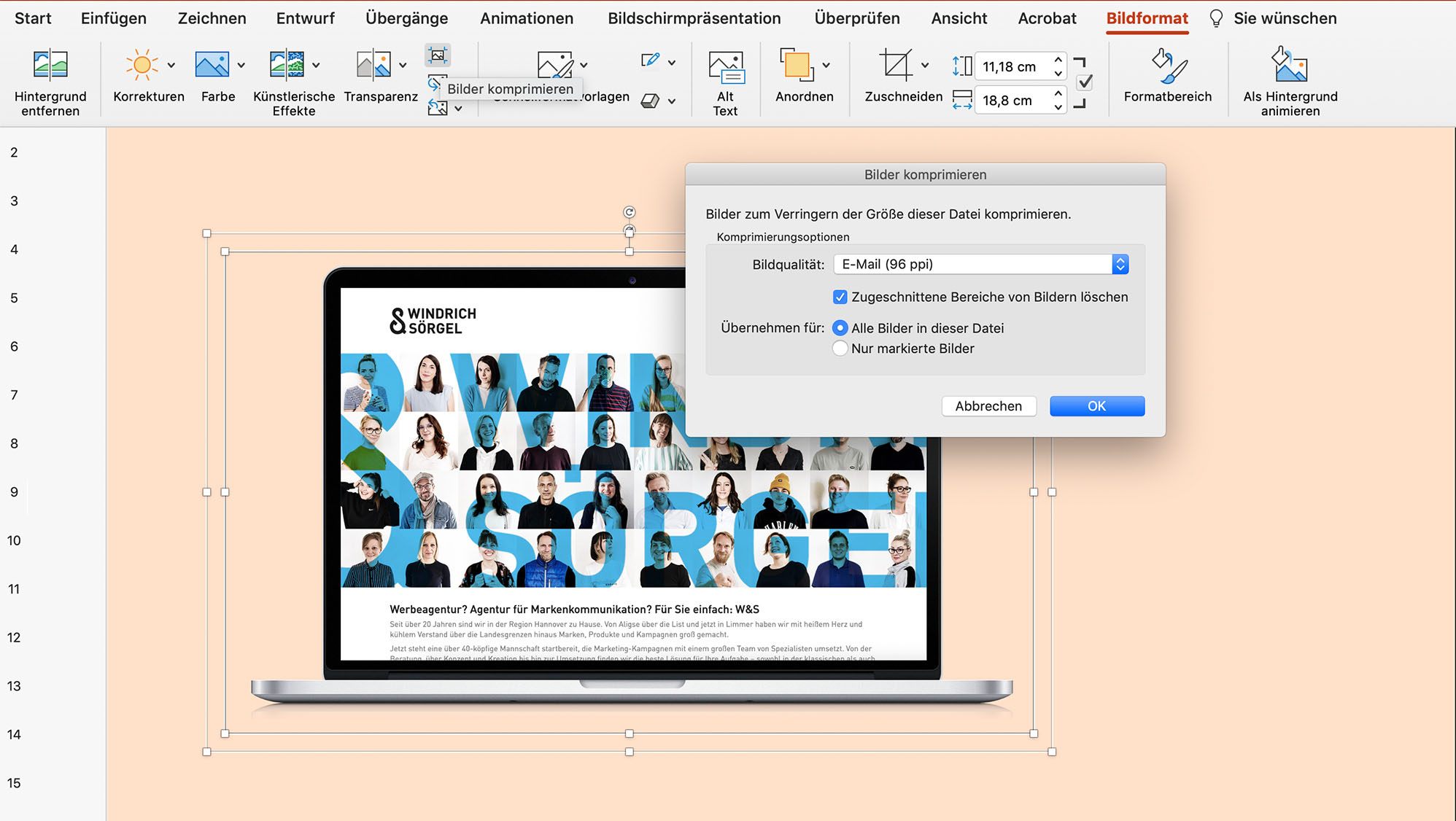Click the shape height icon beside 11,18 cm

(x=962, y=66)
